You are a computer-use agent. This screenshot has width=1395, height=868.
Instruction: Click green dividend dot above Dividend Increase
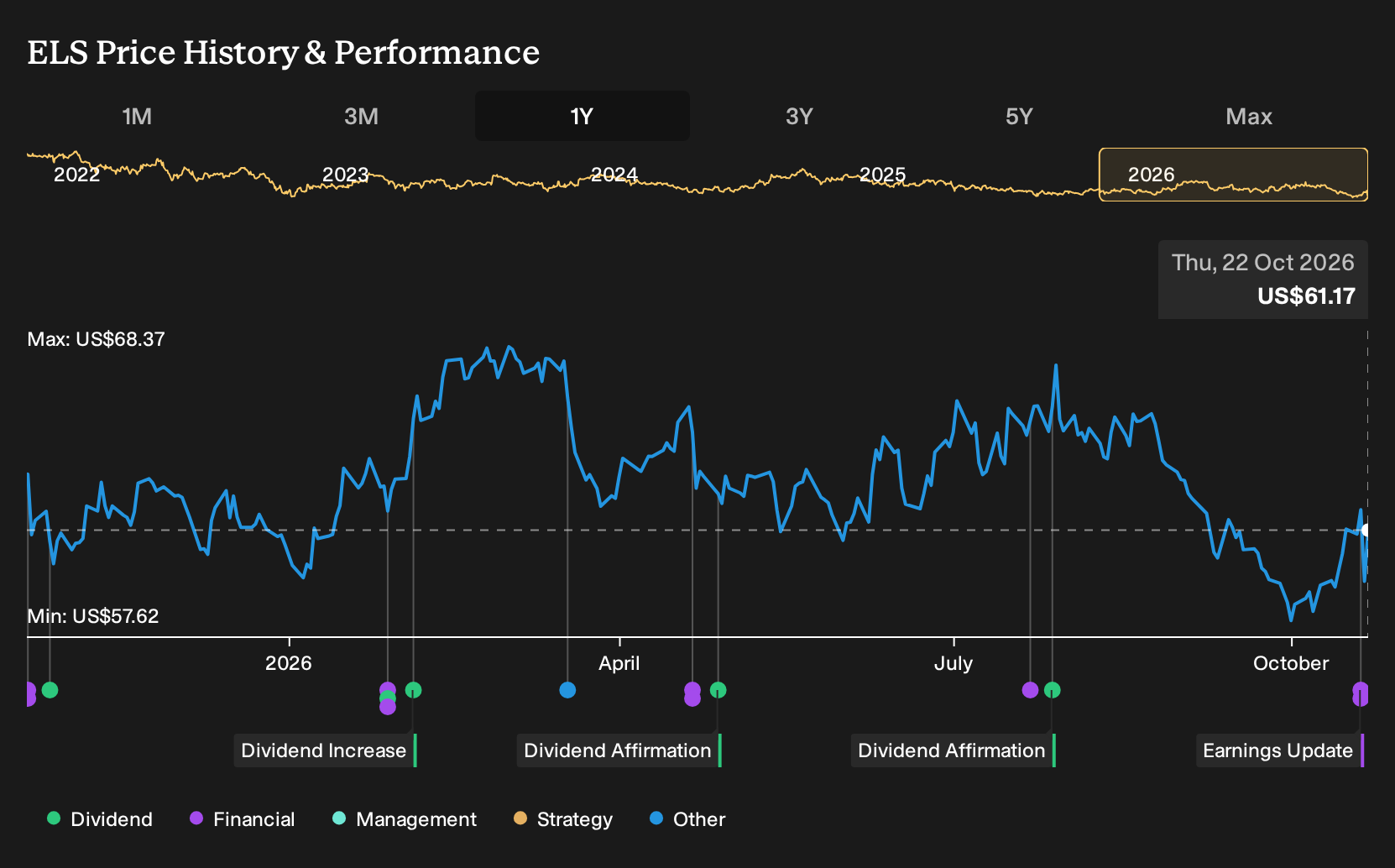click(413, 690)
